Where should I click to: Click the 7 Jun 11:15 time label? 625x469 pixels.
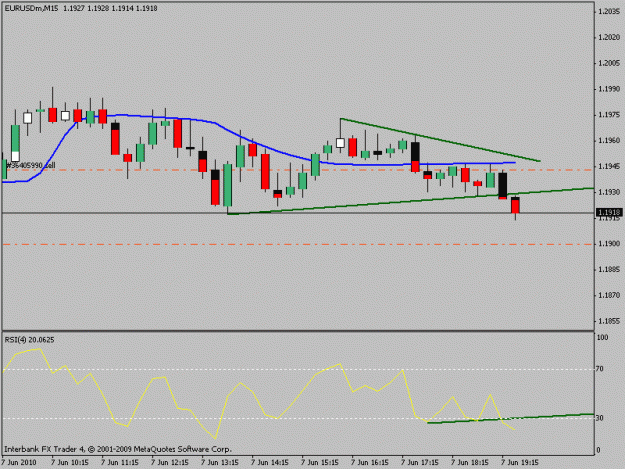[120, 463]
